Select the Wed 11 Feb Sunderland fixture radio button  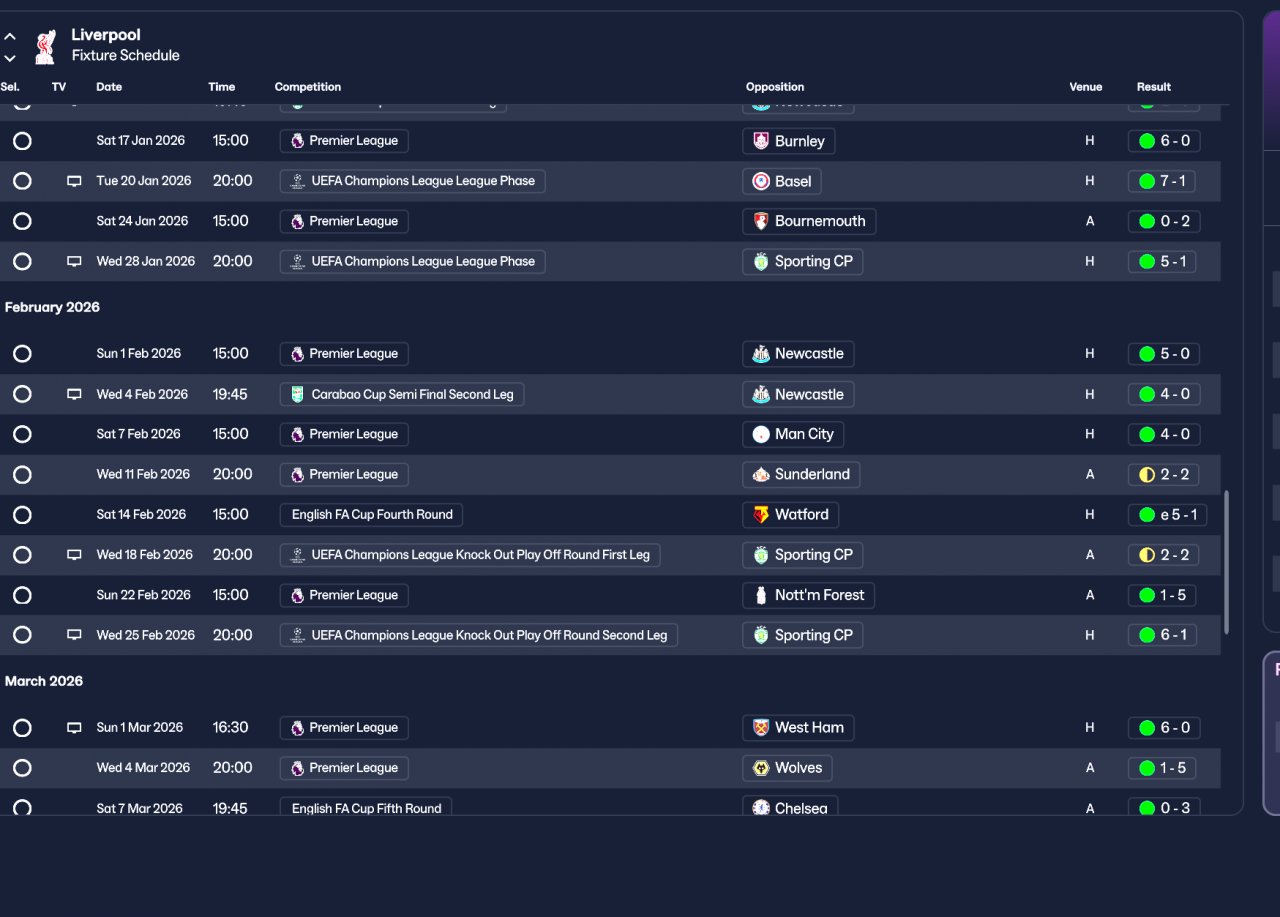[x=22, y=474]
